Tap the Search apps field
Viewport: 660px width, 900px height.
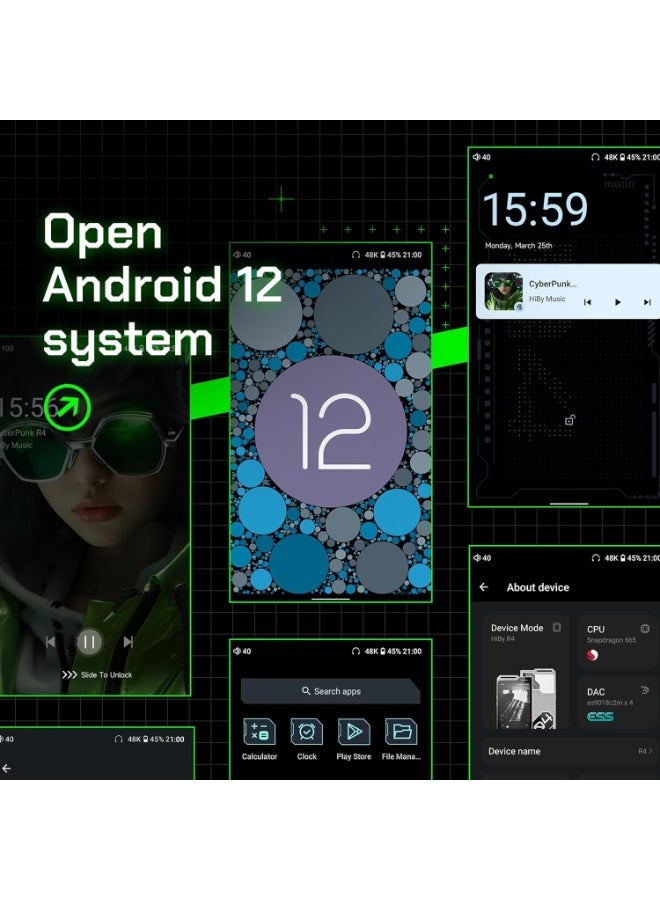[x=331, y=691]
